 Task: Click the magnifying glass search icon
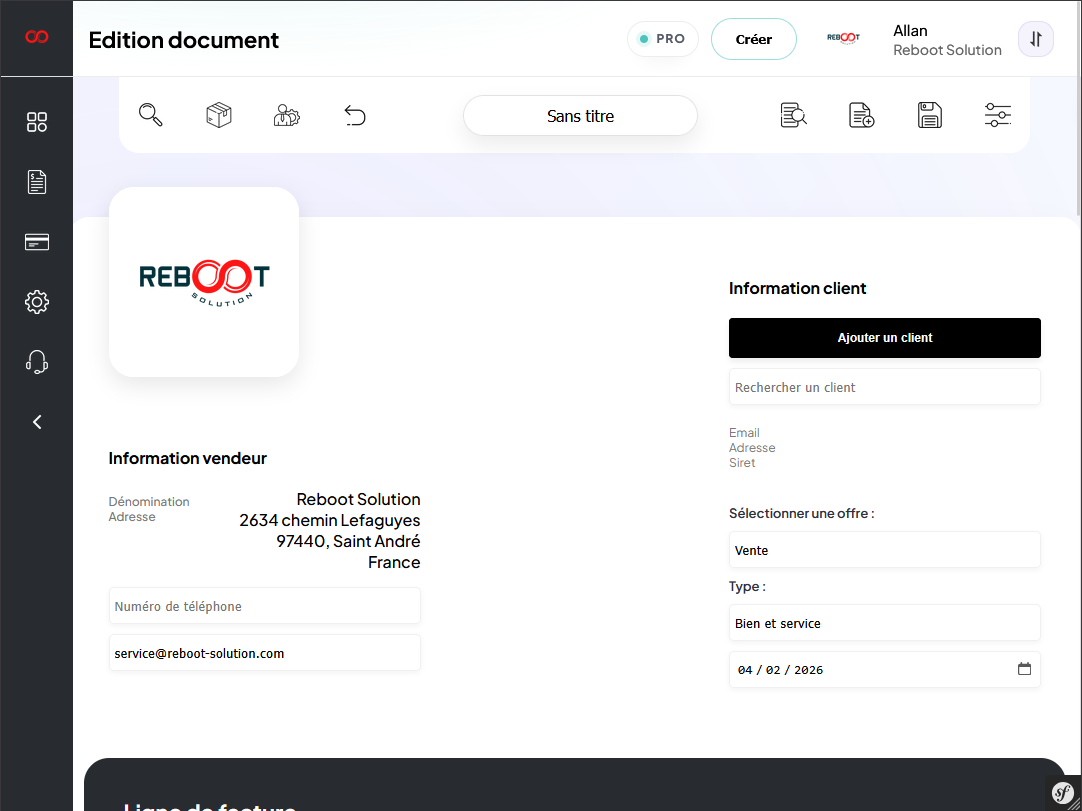(151, 115)
